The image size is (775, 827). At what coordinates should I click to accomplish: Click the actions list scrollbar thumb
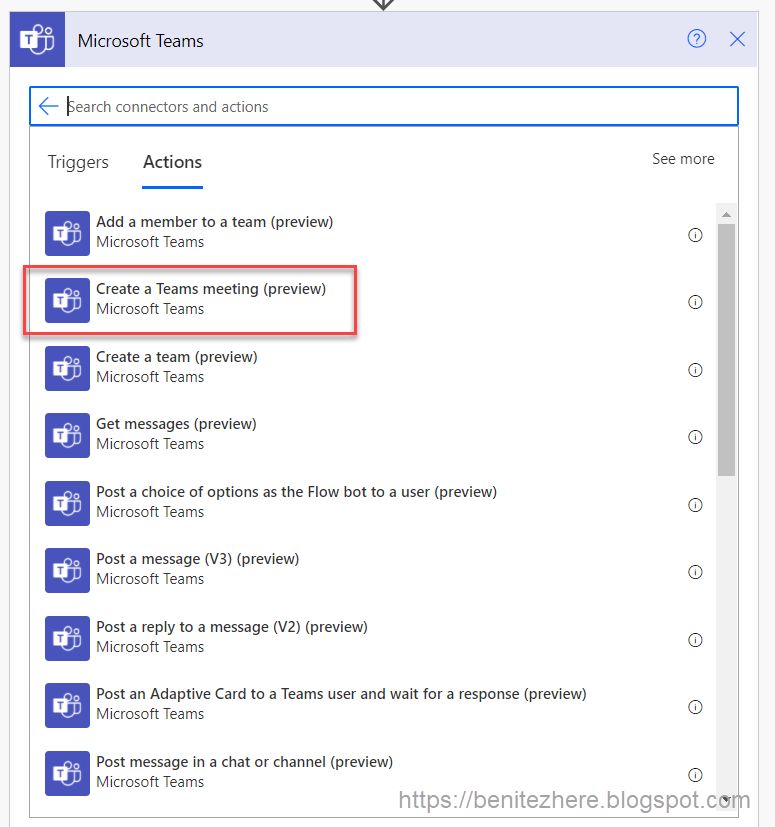click(726, 350)
